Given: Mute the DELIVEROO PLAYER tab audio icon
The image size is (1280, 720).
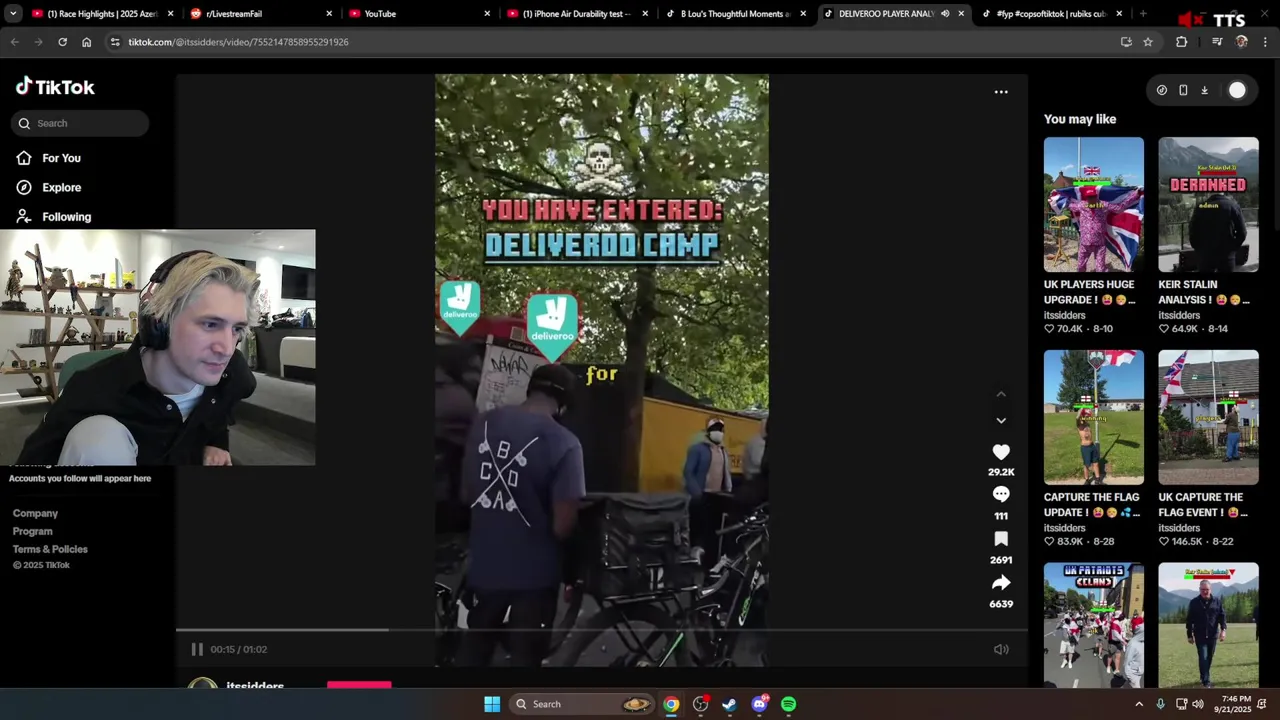Looking at the screenshot, I should pos(945,14).
